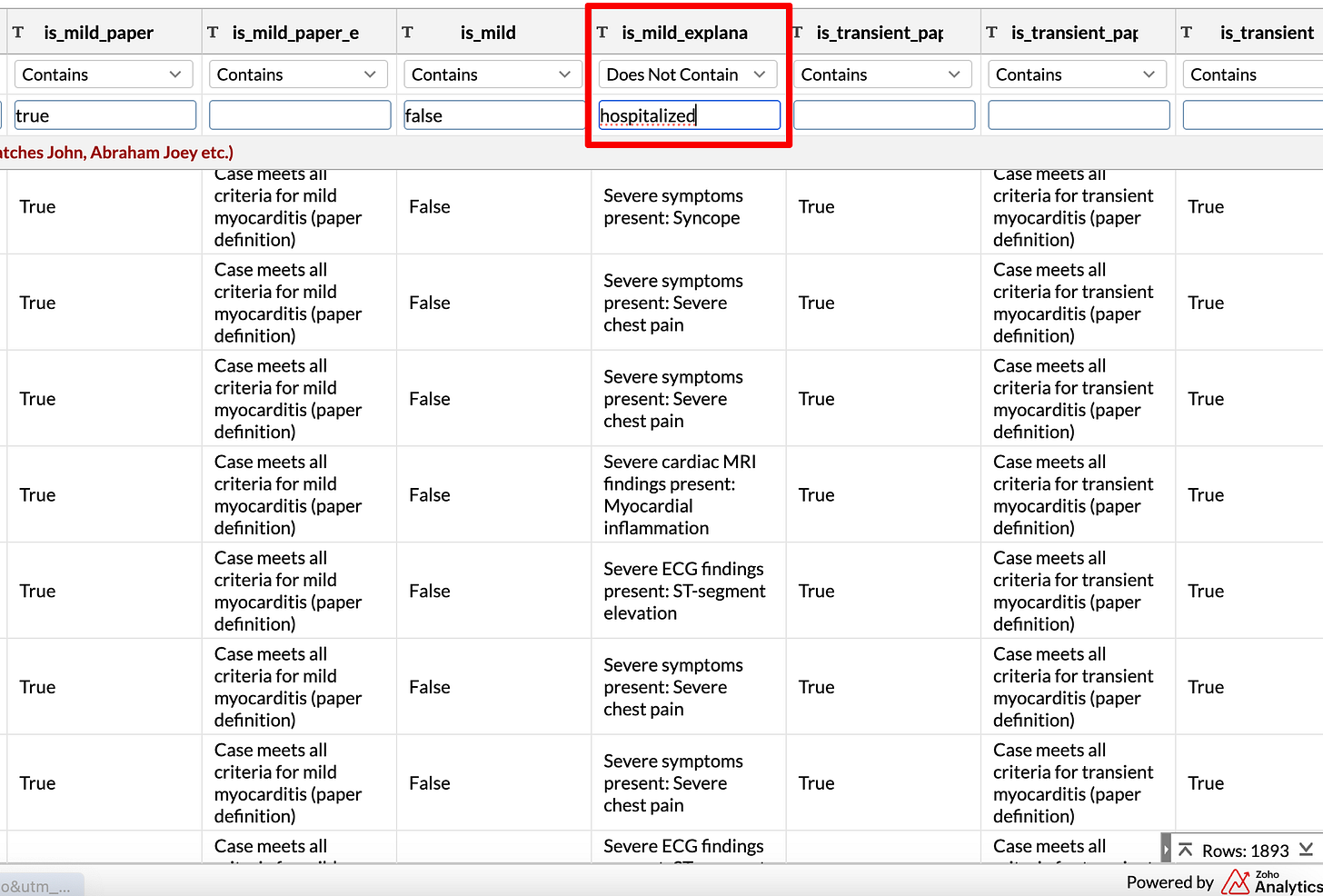Viewport: 1323px width, 896px height.
Task: Select mild myocarditis definition in ST-segment elevation row
Action: click(299, 591)
